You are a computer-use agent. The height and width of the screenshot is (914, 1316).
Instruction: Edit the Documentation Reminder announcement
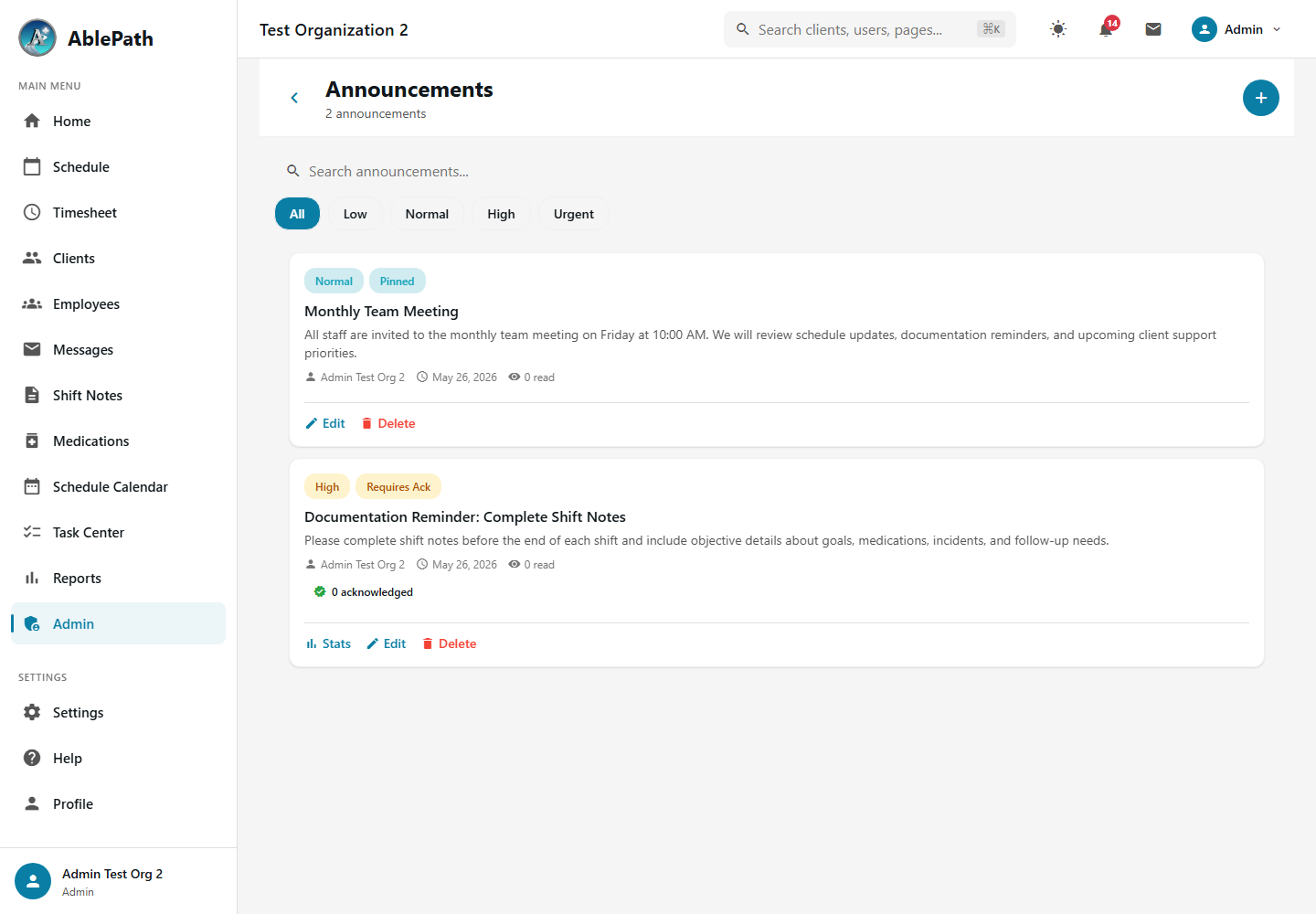[387, 643]
